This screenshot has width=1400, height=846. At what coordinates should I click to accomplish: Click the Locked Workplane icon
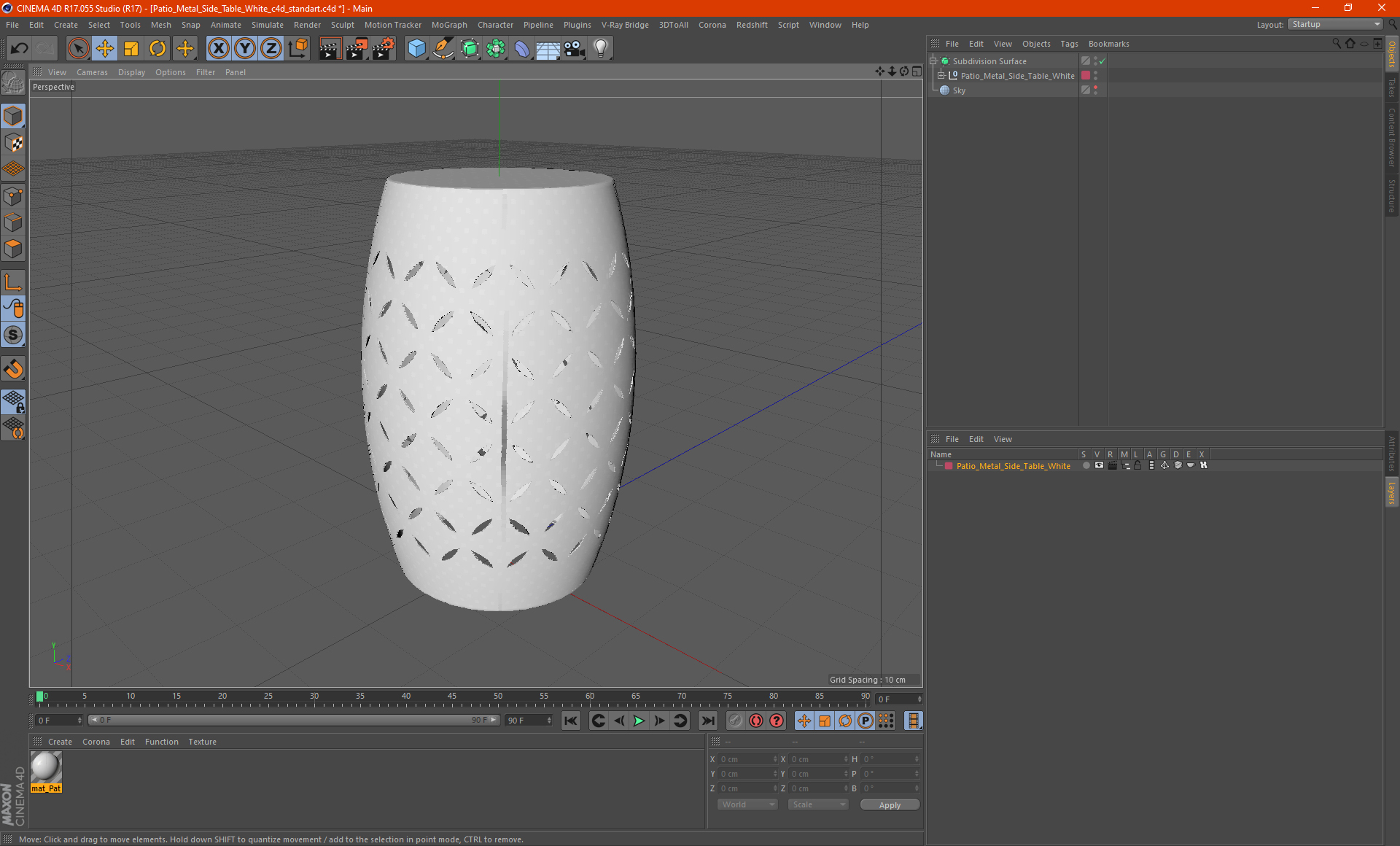[13, 402]
